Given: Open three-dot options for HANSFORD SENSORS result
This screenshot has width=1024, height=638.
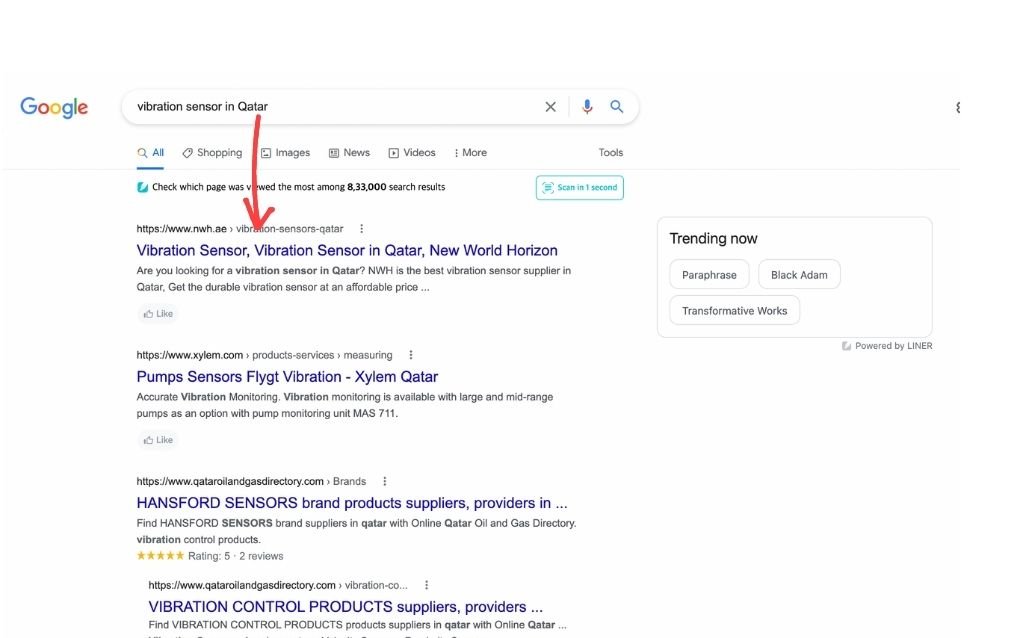Looking at the screenshot, I should click(x=384, y=481).
